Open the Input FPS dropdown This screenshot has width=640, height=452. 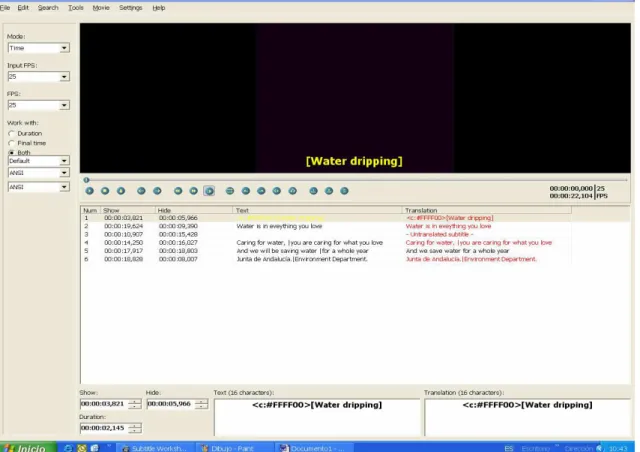(x=39, y=76)
